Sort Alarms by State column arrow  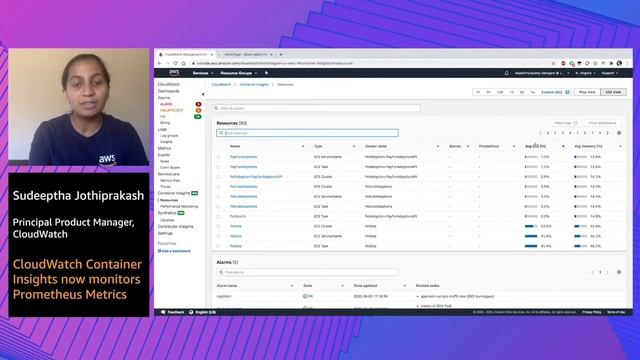pos(342,286)
